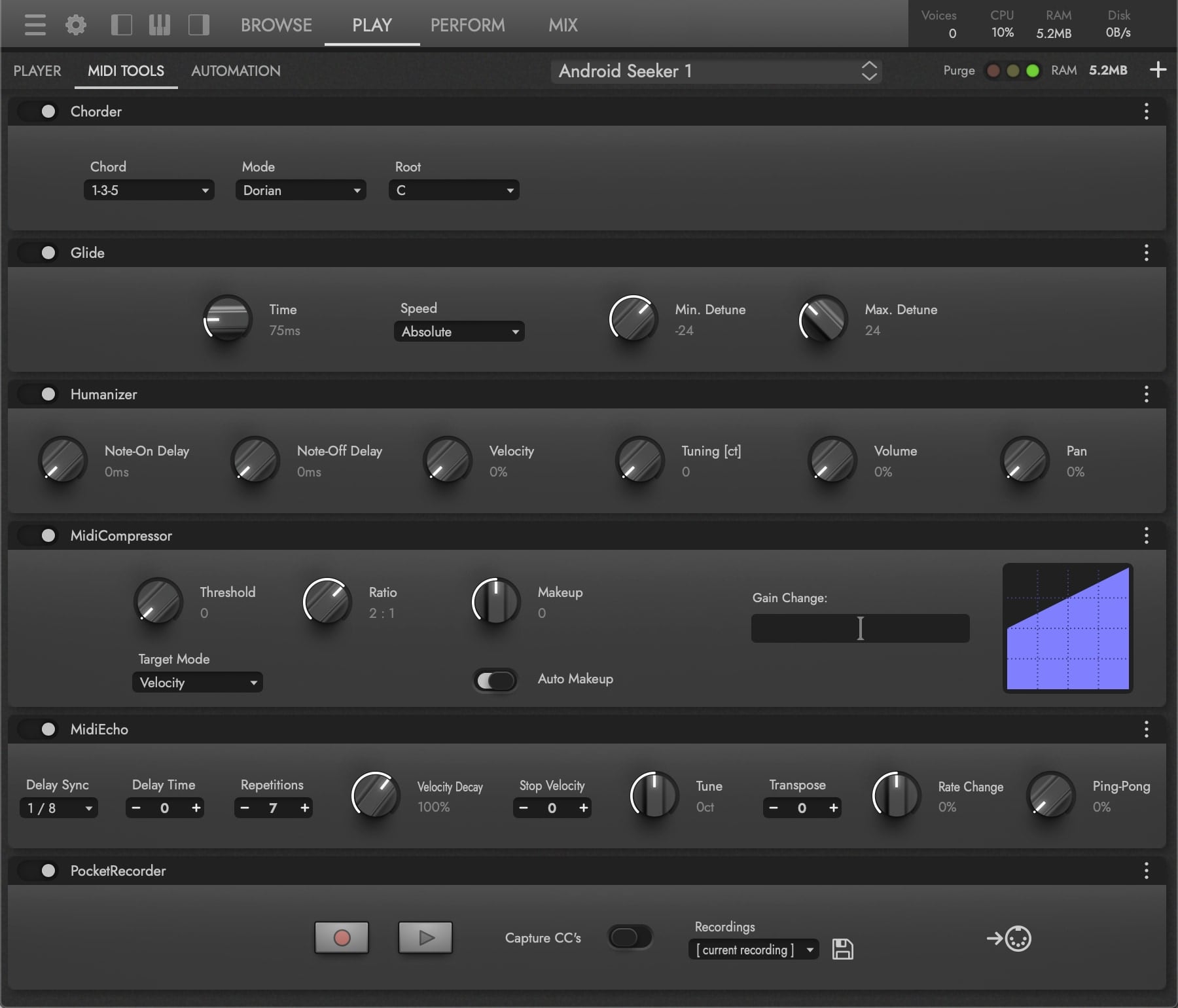
Task: Toggle the MidiCompressor module on/off
Action: point(39,535)
